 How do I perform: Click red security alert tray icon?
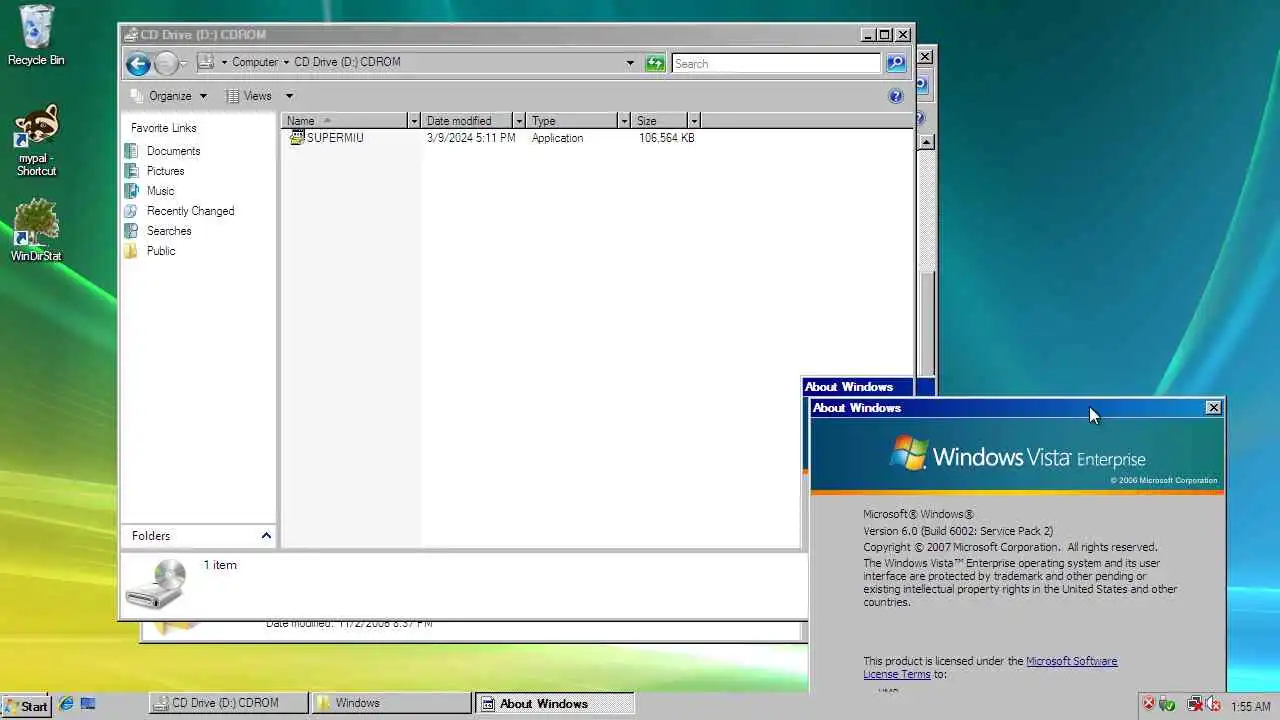pyautogui.click(x=1149, y=704)
